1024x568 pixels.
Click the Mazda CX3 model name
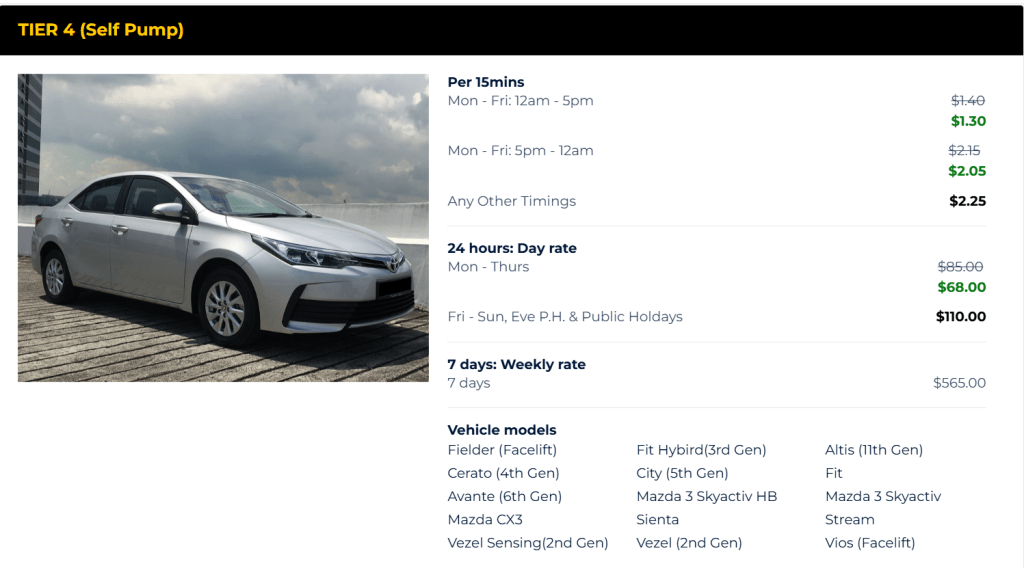coord(485,519)
